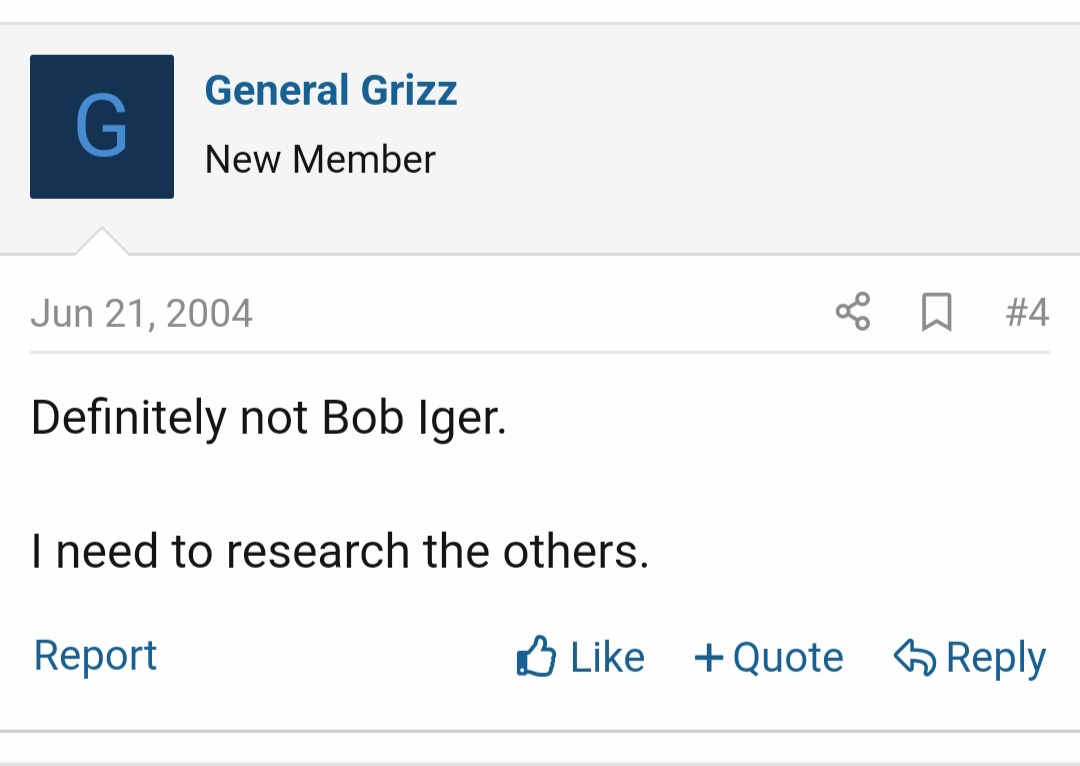Open the General Grizz avatar
The image size is (1080, 766).
[x=102, y=127]
